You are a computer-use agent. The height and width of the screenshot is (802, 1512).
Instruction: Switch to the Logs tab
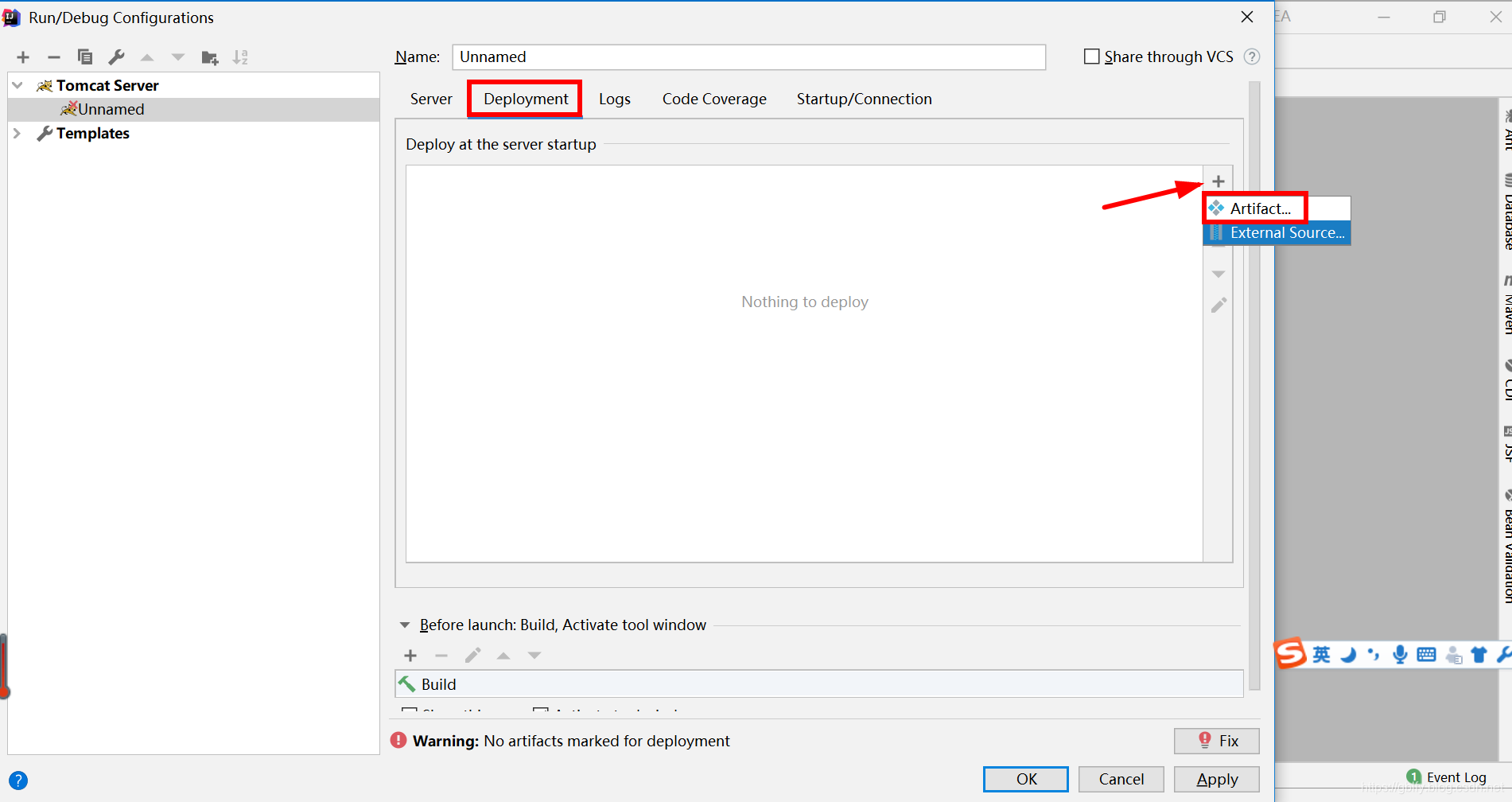tap(615, 99)
